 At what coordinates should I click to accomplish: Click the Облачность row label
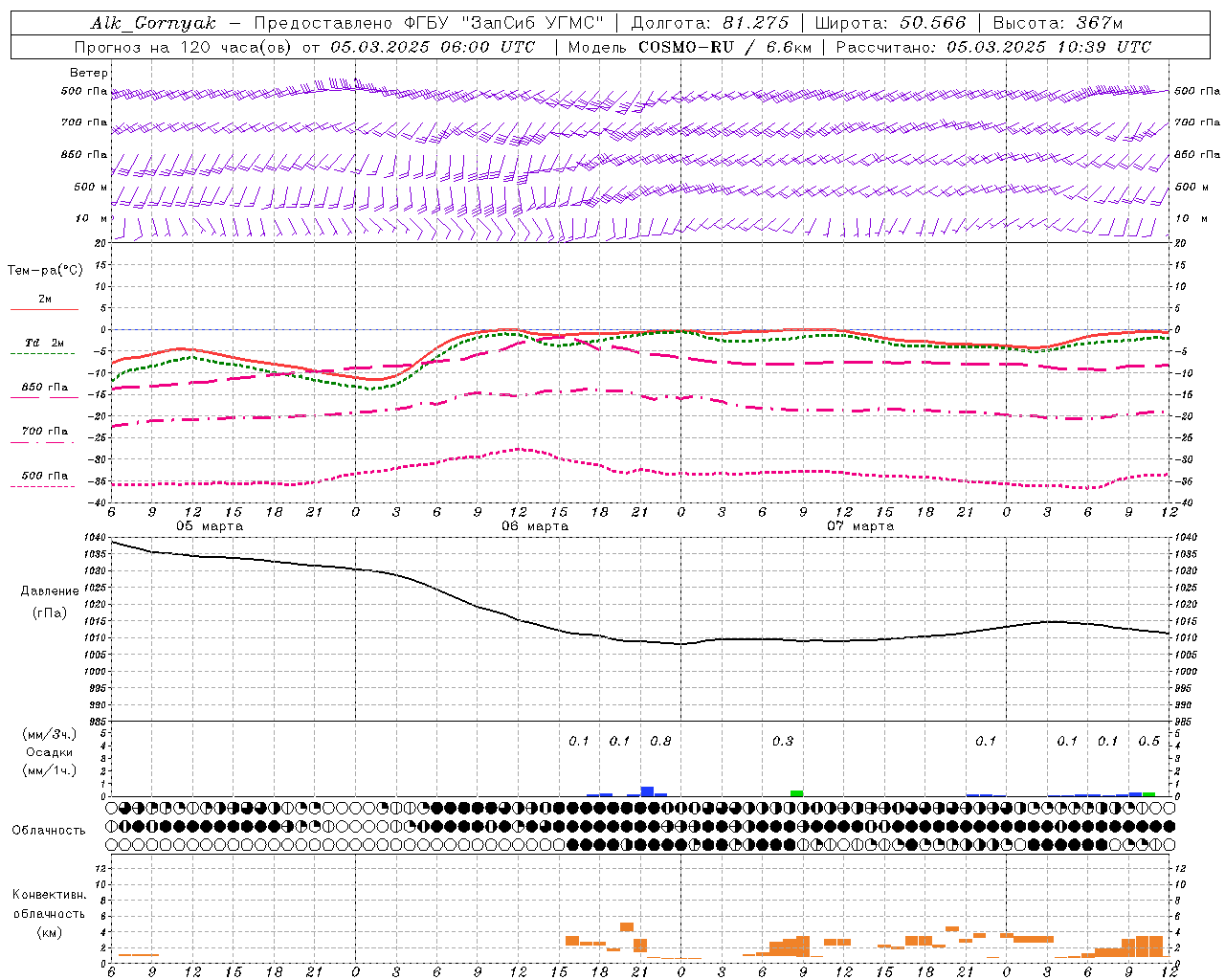pyautogui.click(x=49, y=831)
